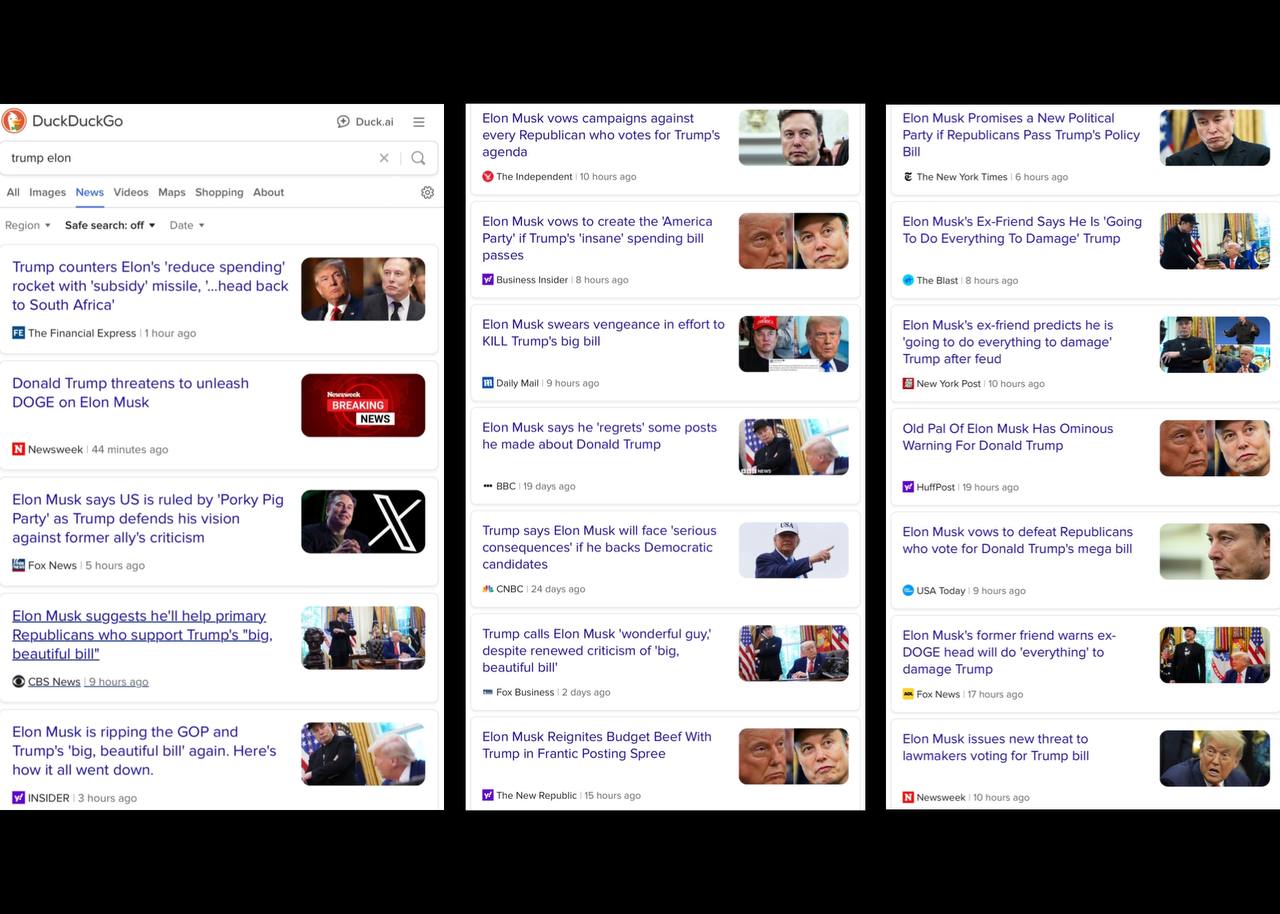Open 'Elon Musk suggests he'll help primary Republicans' link

click(142, 635)
